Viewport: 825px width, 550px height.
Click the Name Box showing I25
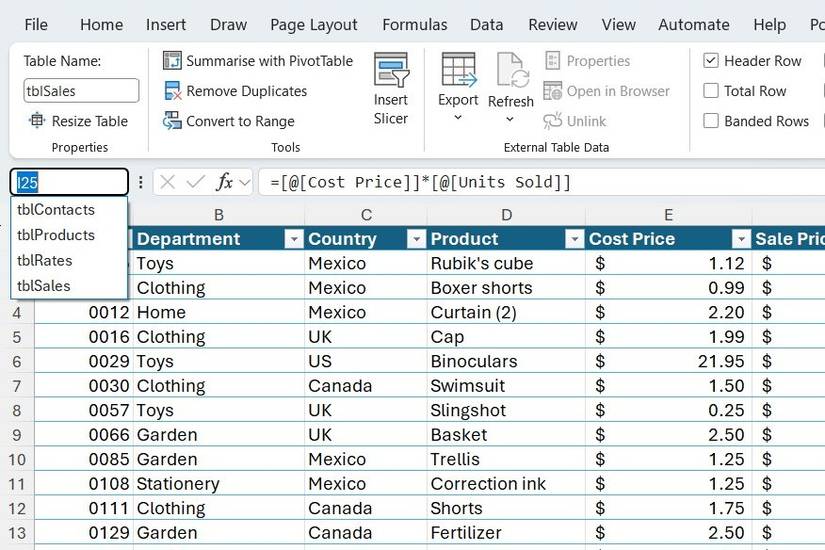69,183
